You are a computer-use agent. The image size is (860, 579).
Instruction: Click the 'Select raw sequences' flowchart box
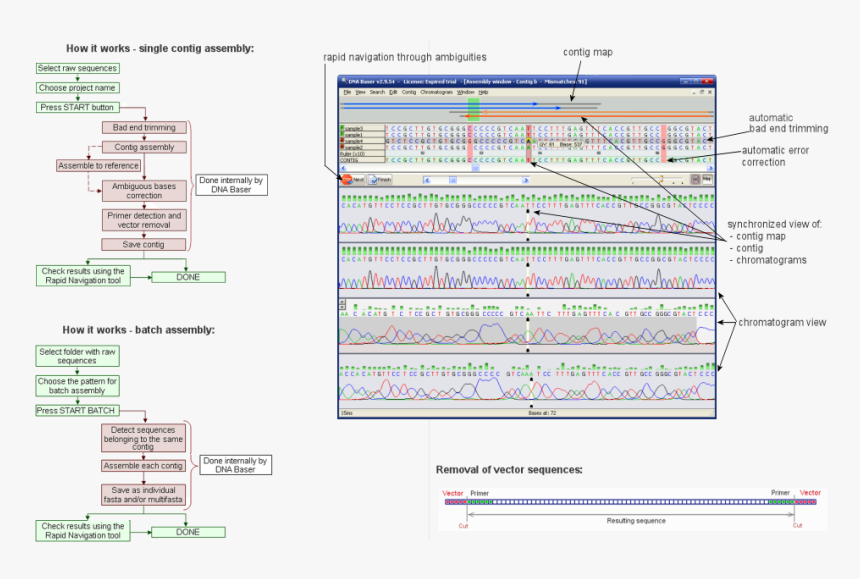tap(77, 69)
